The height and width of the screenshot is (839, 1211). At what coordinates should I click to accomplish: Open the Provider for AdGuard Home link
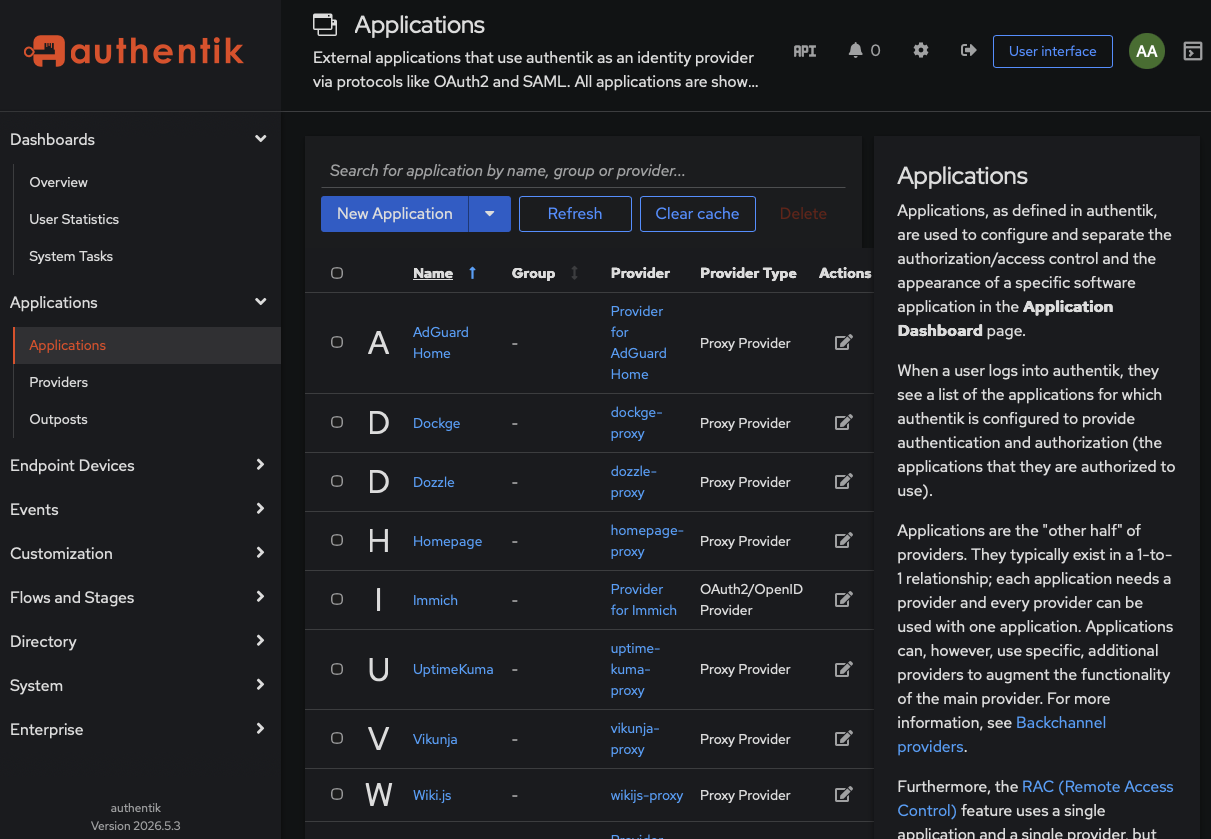coord(638,343)
